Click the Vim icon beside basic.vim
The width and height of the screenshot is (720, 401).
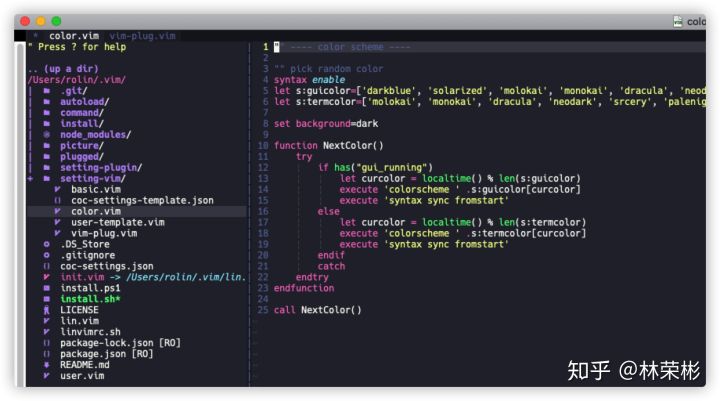click(58, 189)
